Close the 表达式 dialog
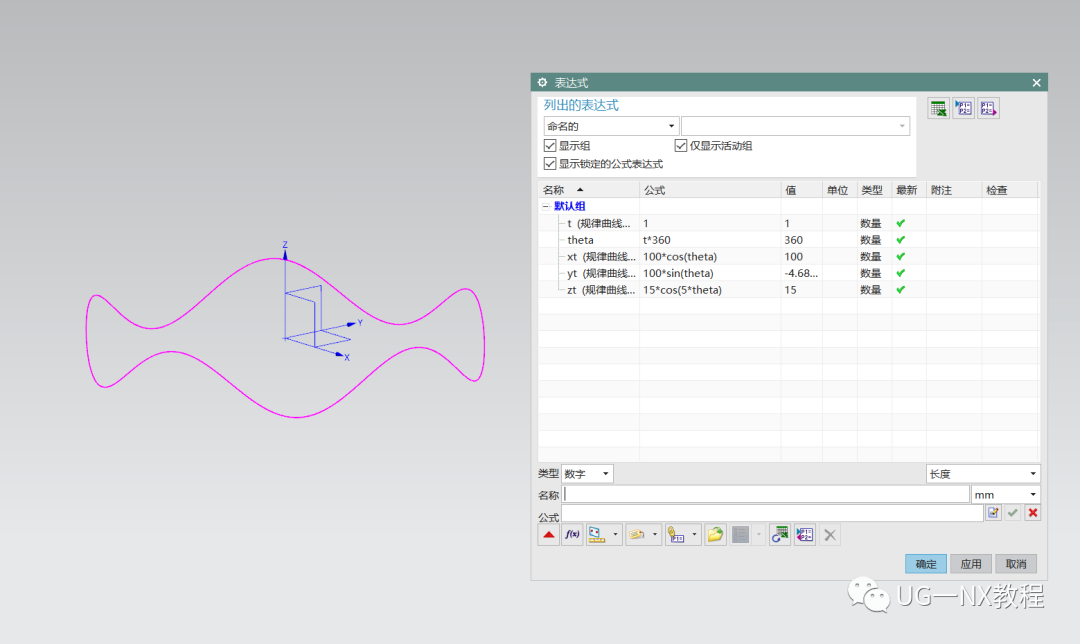The height and width of the screenshot is (644, 1080). 1037,83
